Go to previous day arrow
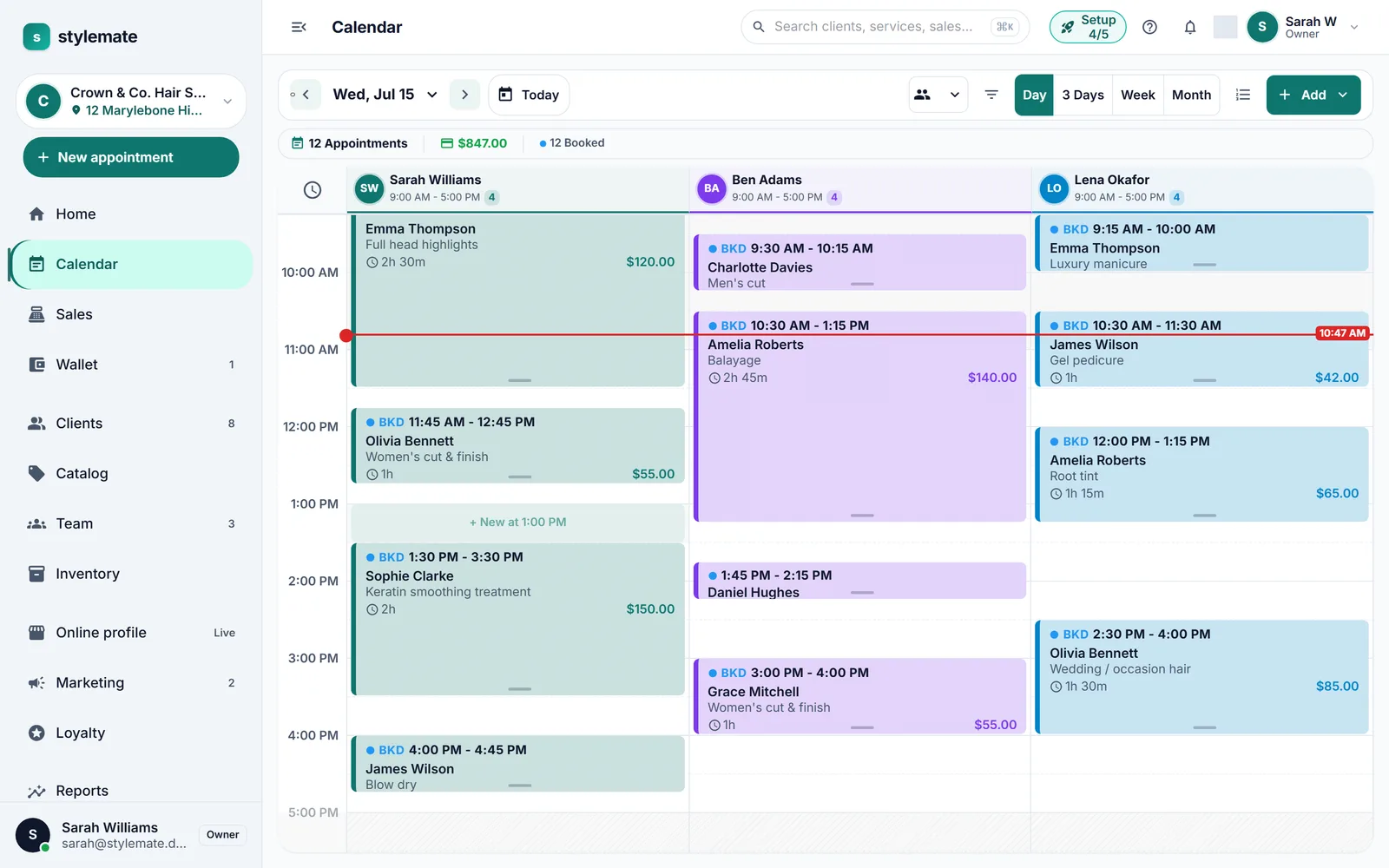The width and height of the screenshot is (1389, 868). tap(306, 95)
